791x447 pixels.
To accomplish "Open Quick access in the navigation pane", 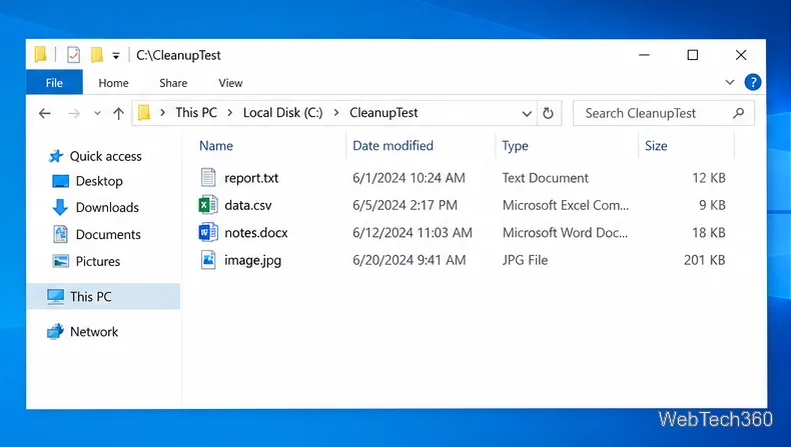I will 105,156.
